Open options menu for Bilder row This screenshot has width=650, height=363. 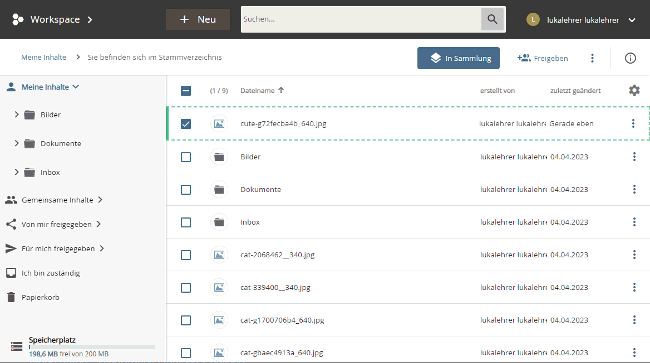click(x=634, y=157)
